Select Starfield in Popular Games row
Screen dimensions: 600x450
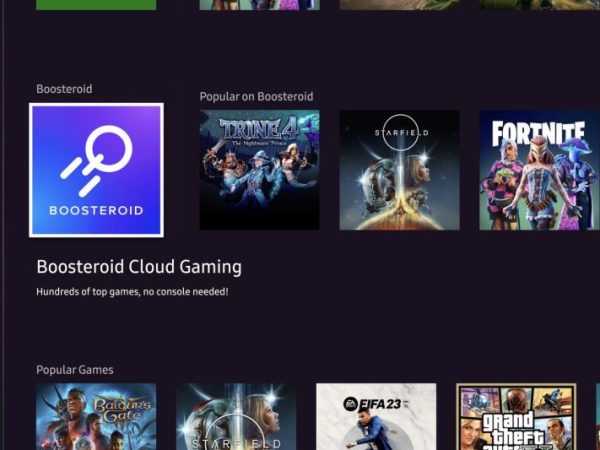(x=236, y=417)
